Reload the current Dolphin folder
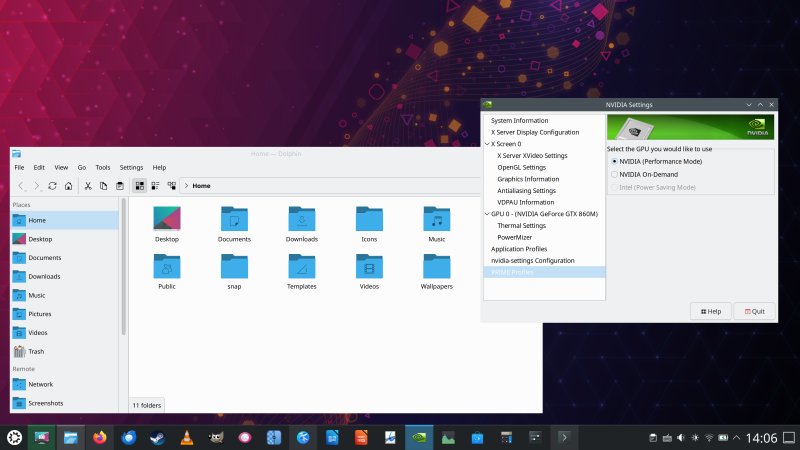 tap(52, 186)
